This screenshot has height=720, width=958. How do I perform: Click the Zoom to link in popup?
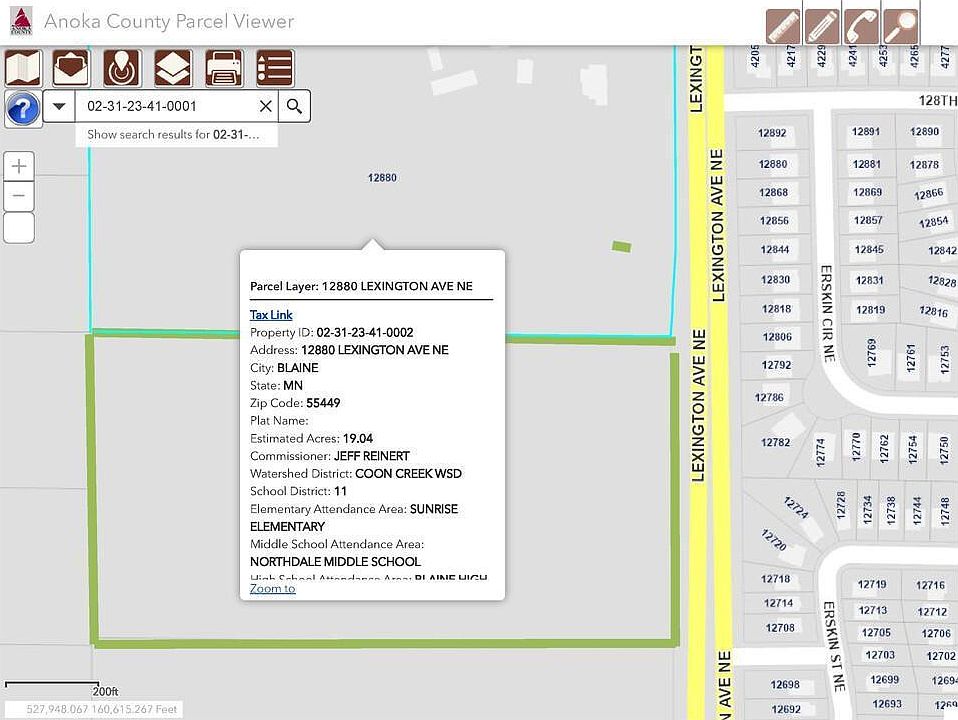point(272,589)
